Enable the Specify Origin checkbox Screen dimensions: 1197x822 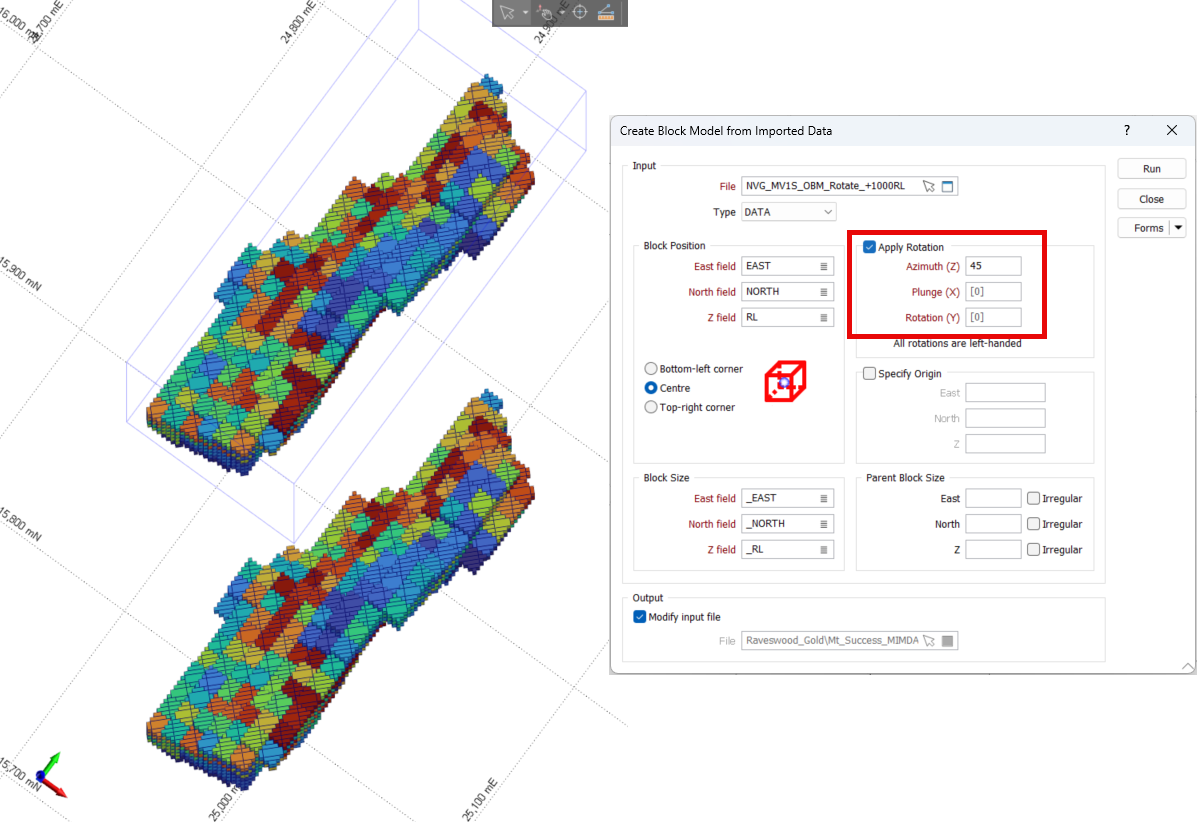click(x=869, y=374)
